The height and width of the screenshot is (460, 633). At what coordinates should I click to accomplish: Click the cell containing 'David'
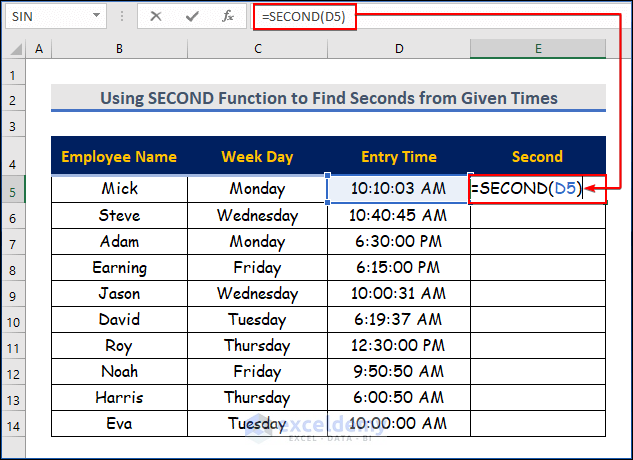[x=119, y=319]
